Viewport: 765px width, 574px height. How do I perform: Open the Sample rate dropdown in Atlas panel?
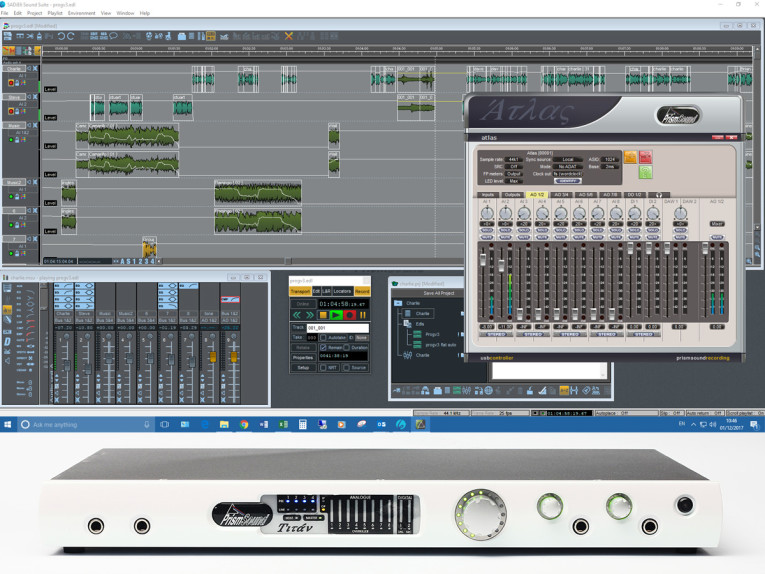click(x=513, y=159)
